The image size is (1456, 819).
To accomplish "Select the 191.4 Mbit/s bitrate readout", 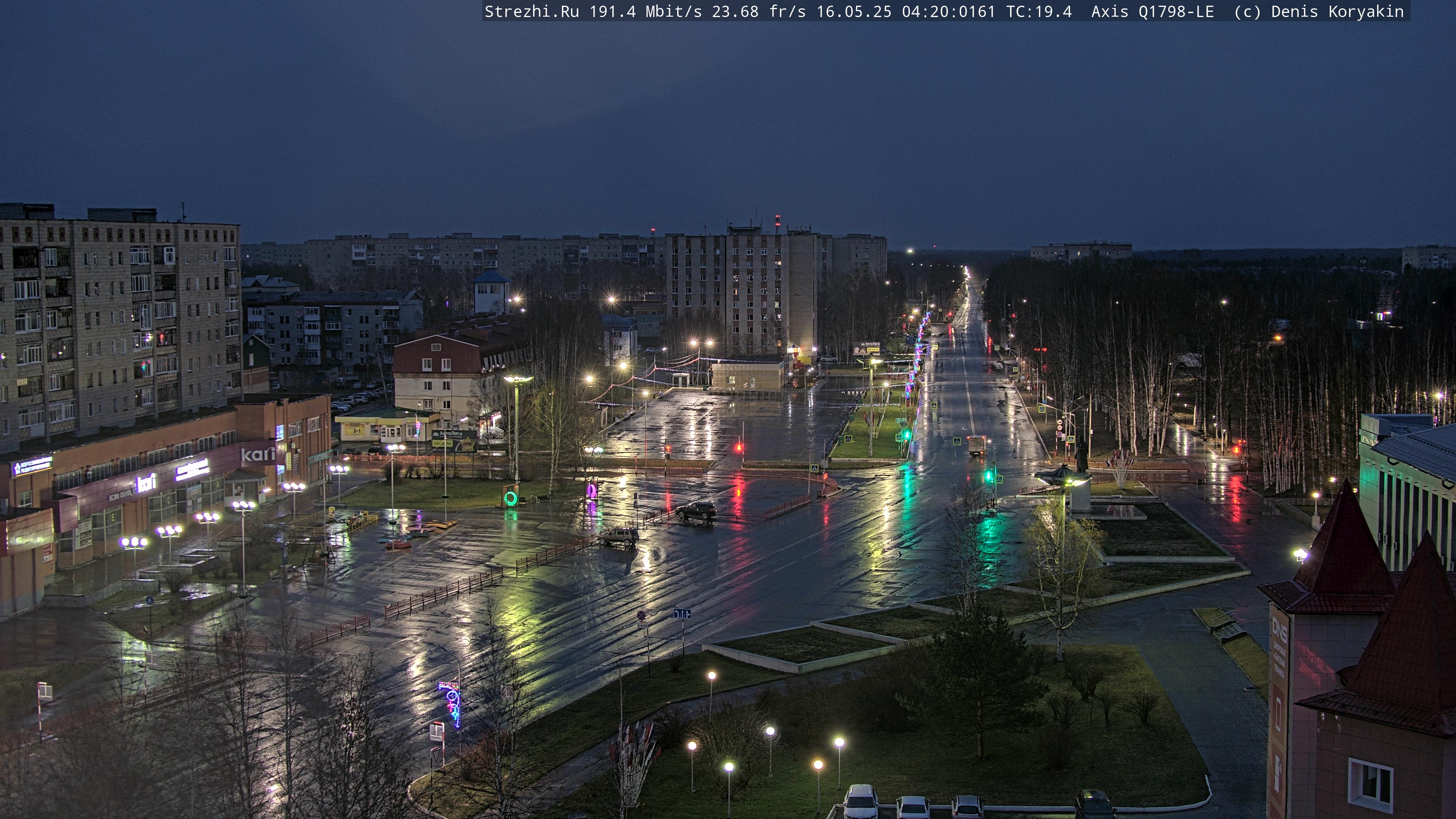I will click(x=645, y=12).
